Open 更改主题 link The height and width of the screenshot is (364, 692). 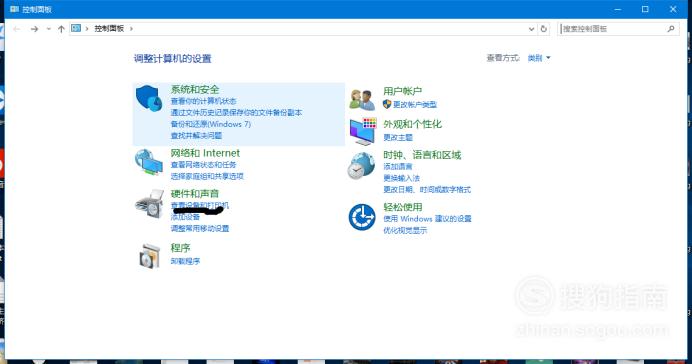[398, 137]
